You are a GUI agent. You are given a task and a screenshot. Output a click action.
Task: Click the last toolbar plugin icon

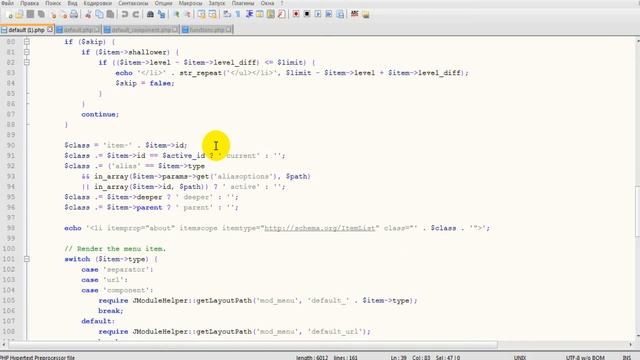pos(366,15)
